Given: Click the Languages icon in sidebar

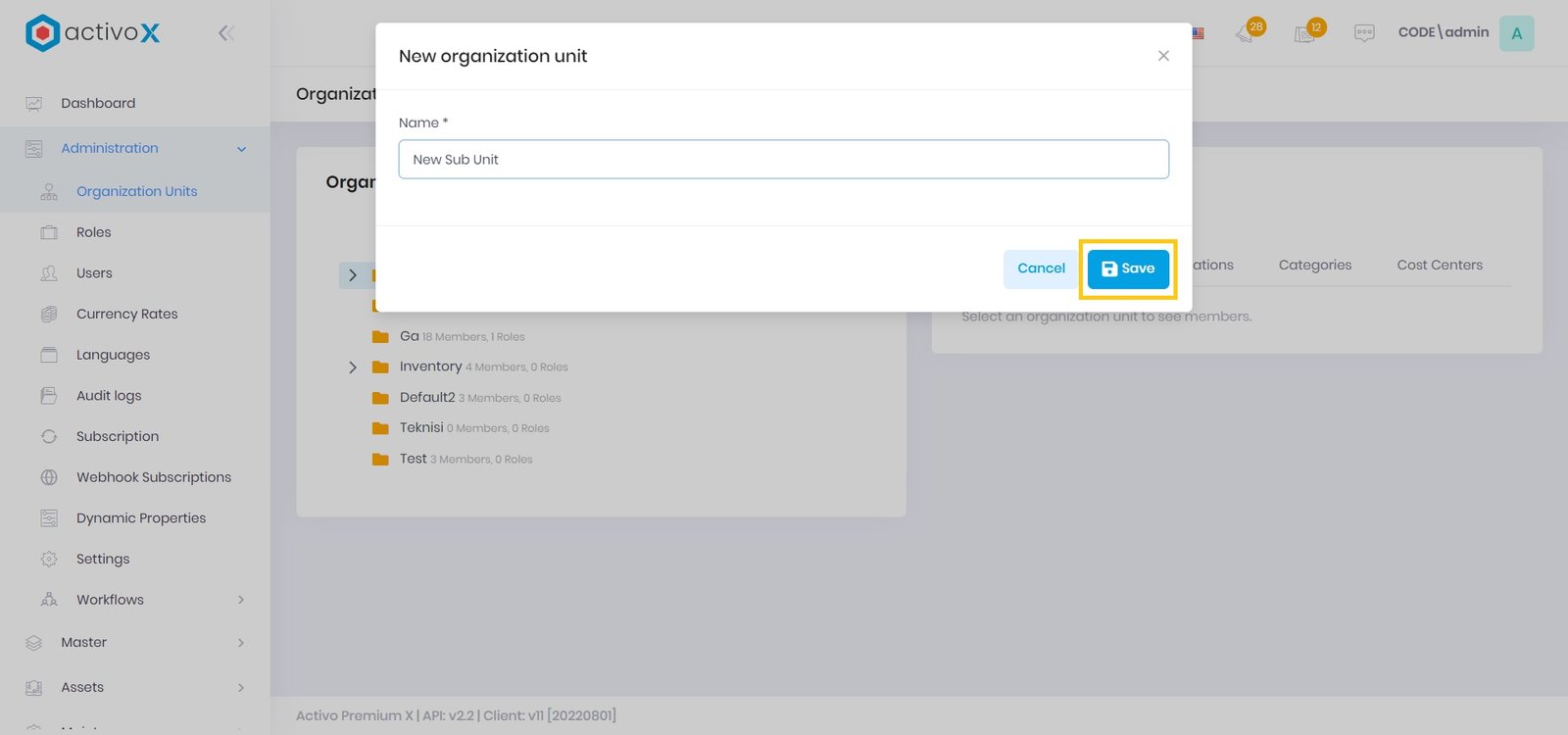Looking at the screenshot, I should tap(49, 355).
